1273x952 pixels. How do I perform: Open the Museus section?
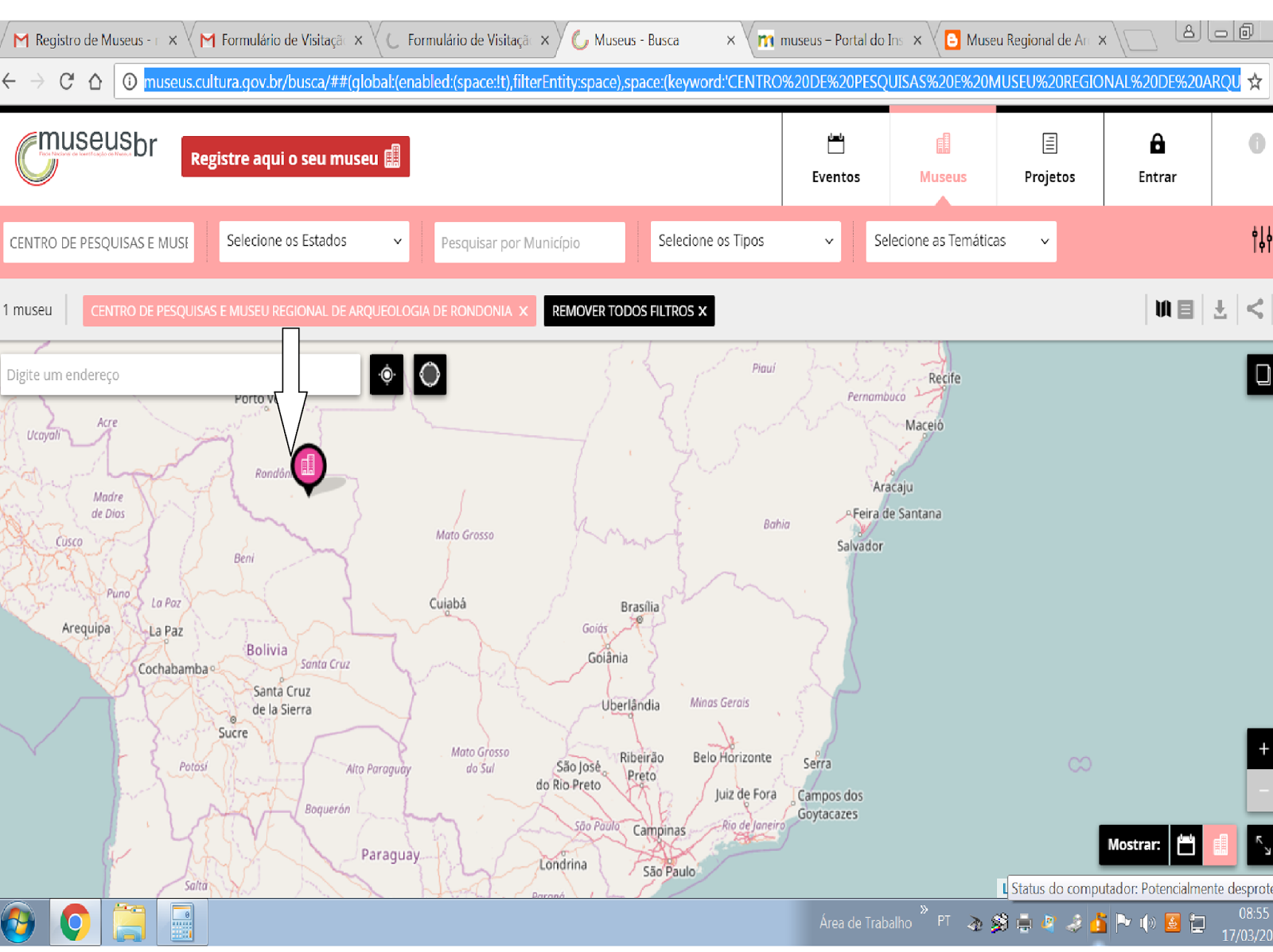click(x=943, y=159)
